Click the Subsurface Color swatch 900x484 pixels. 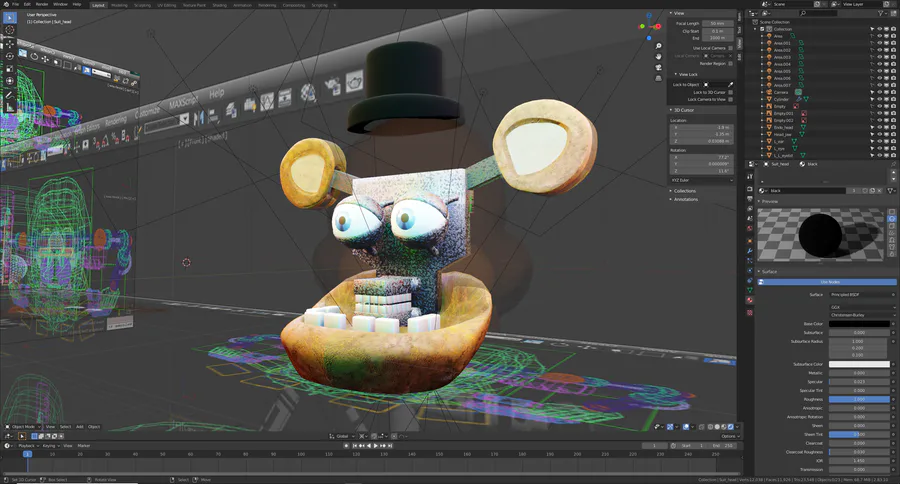click(859, 364)
